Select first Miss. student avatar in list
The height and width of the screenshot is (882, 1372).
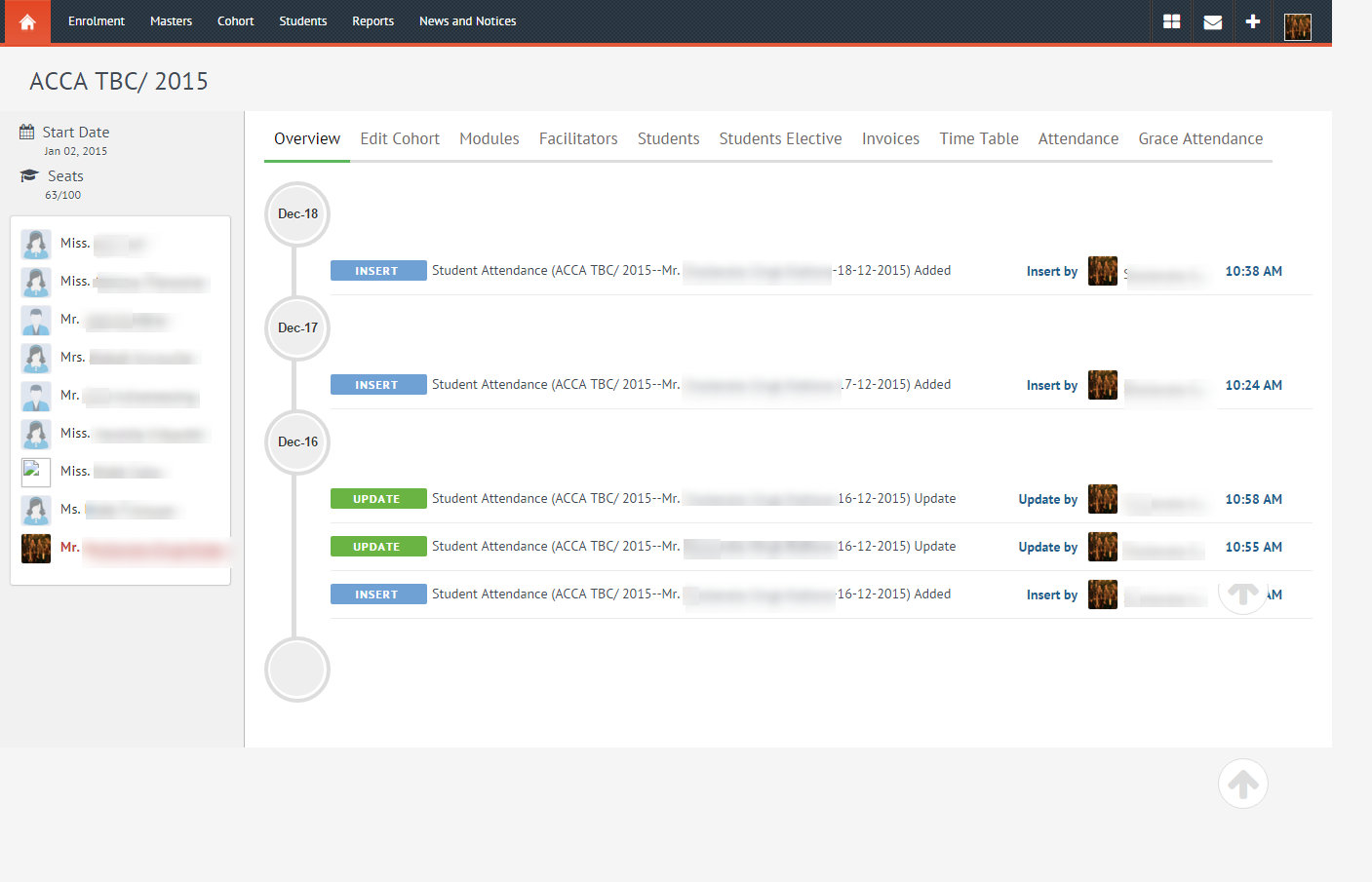(x=36, y=244)
